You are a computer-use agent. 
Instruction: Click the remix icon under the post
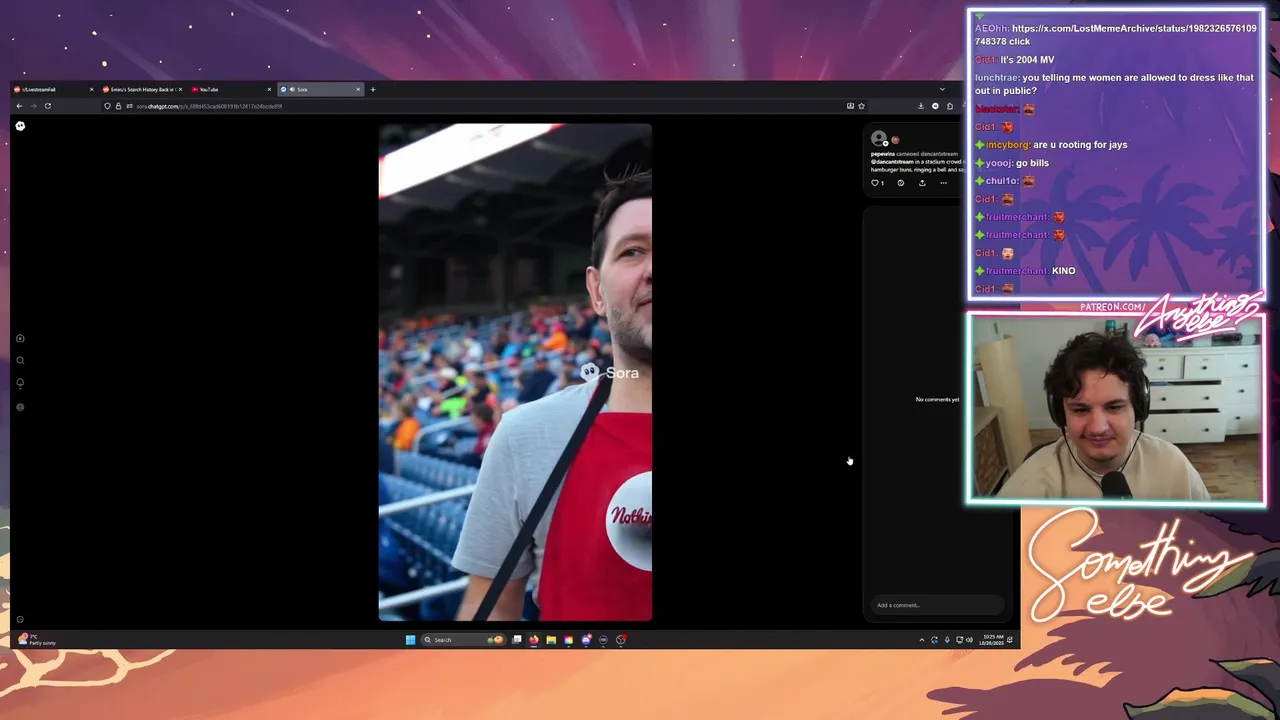click(901, 183)
